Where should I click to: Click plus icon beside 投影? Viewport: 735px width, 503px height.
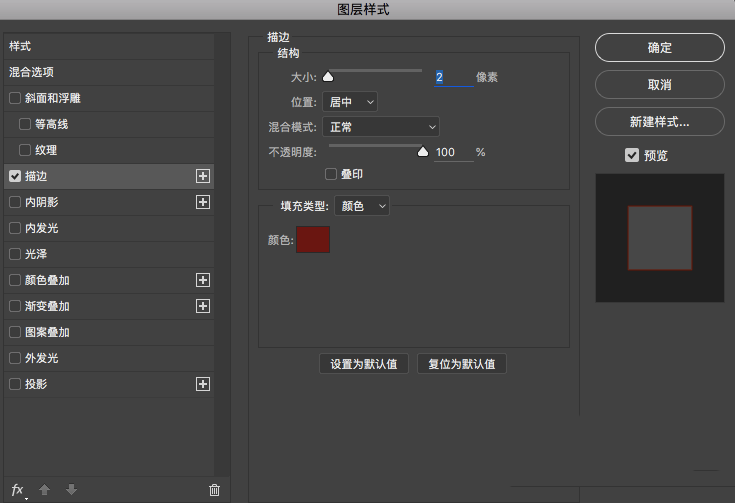coord(203,384)
